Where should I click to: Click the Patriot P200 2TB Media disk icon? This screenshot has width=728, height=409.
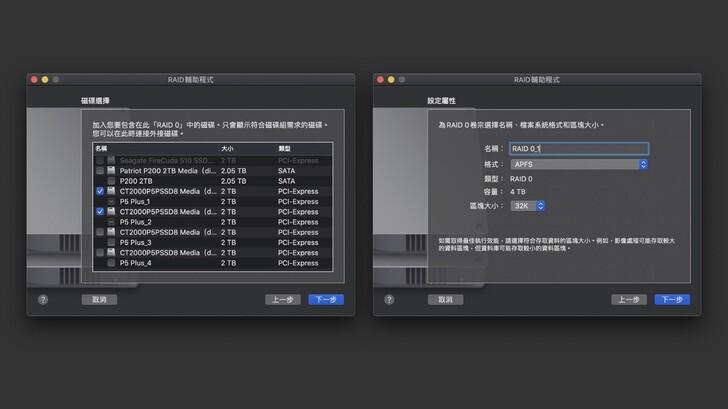[x=111, y=170]
